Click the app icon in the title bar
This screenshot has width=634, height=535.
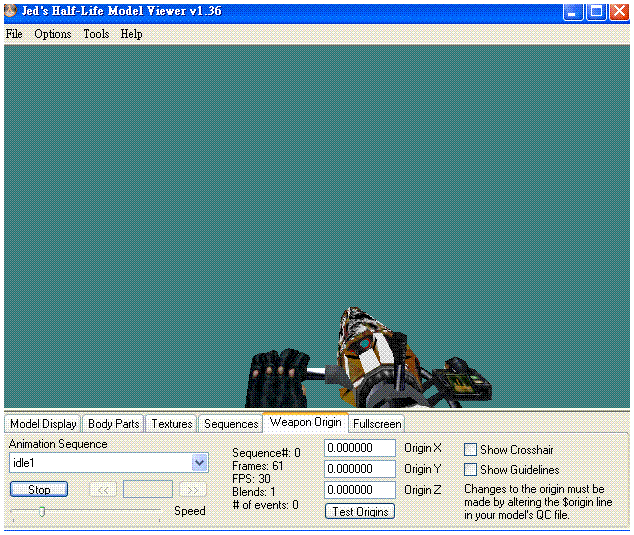pyautogui.click(x=10, y=11)
